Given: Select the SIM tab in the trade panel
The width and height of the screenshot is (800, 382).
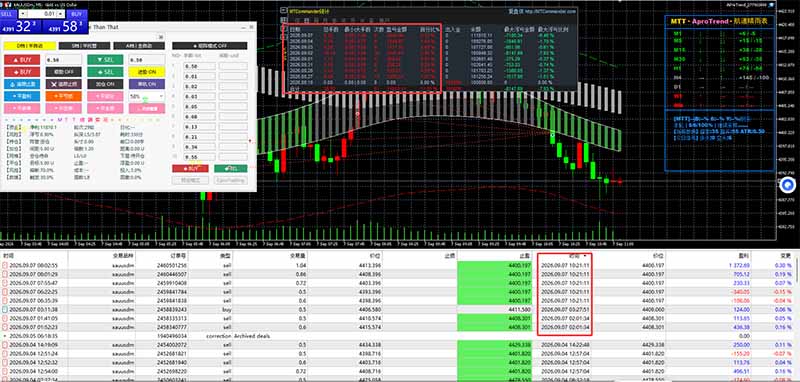Looking at the screenshot, I should [84, 46].
